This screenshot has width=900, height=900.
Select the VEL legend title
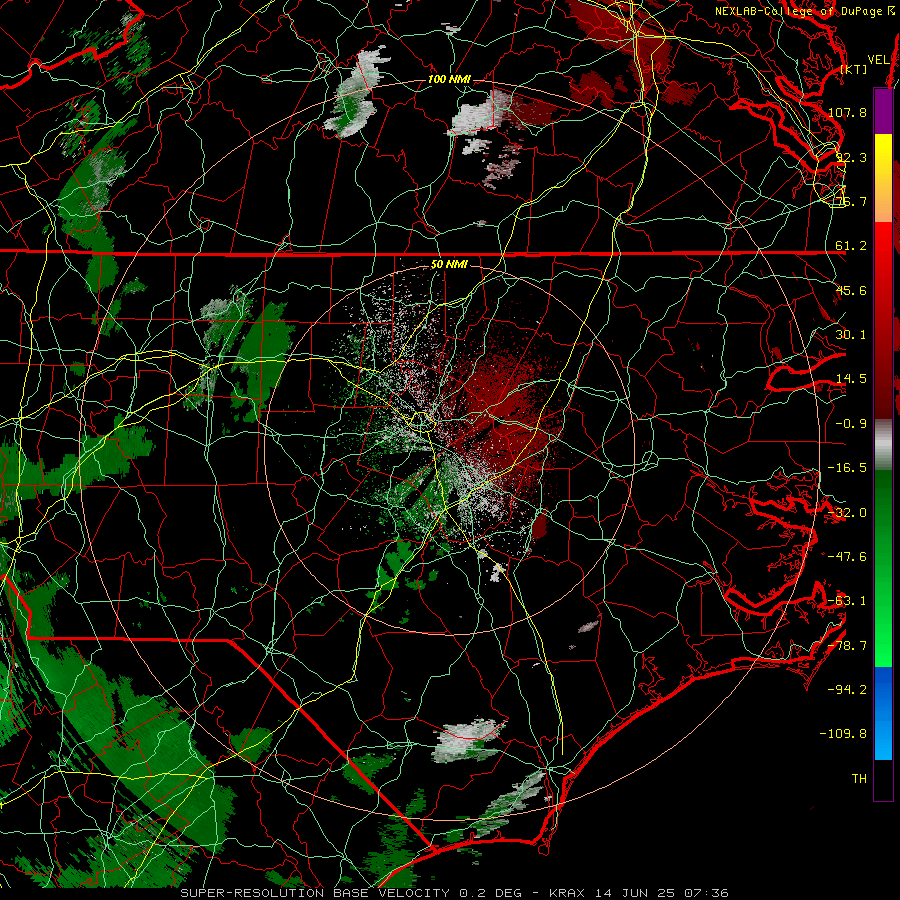[x=878, y=60]
